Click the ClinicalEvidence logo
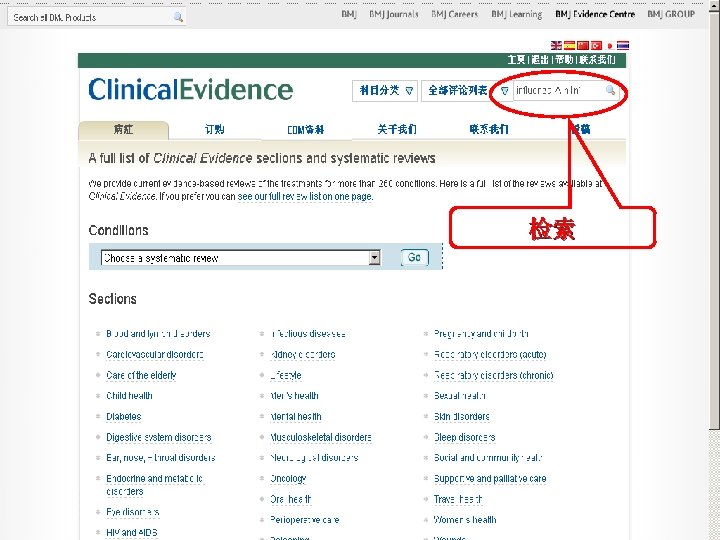The width and height of the screenshot is (720, 540). pyautogui.click(x=191, y=89)
